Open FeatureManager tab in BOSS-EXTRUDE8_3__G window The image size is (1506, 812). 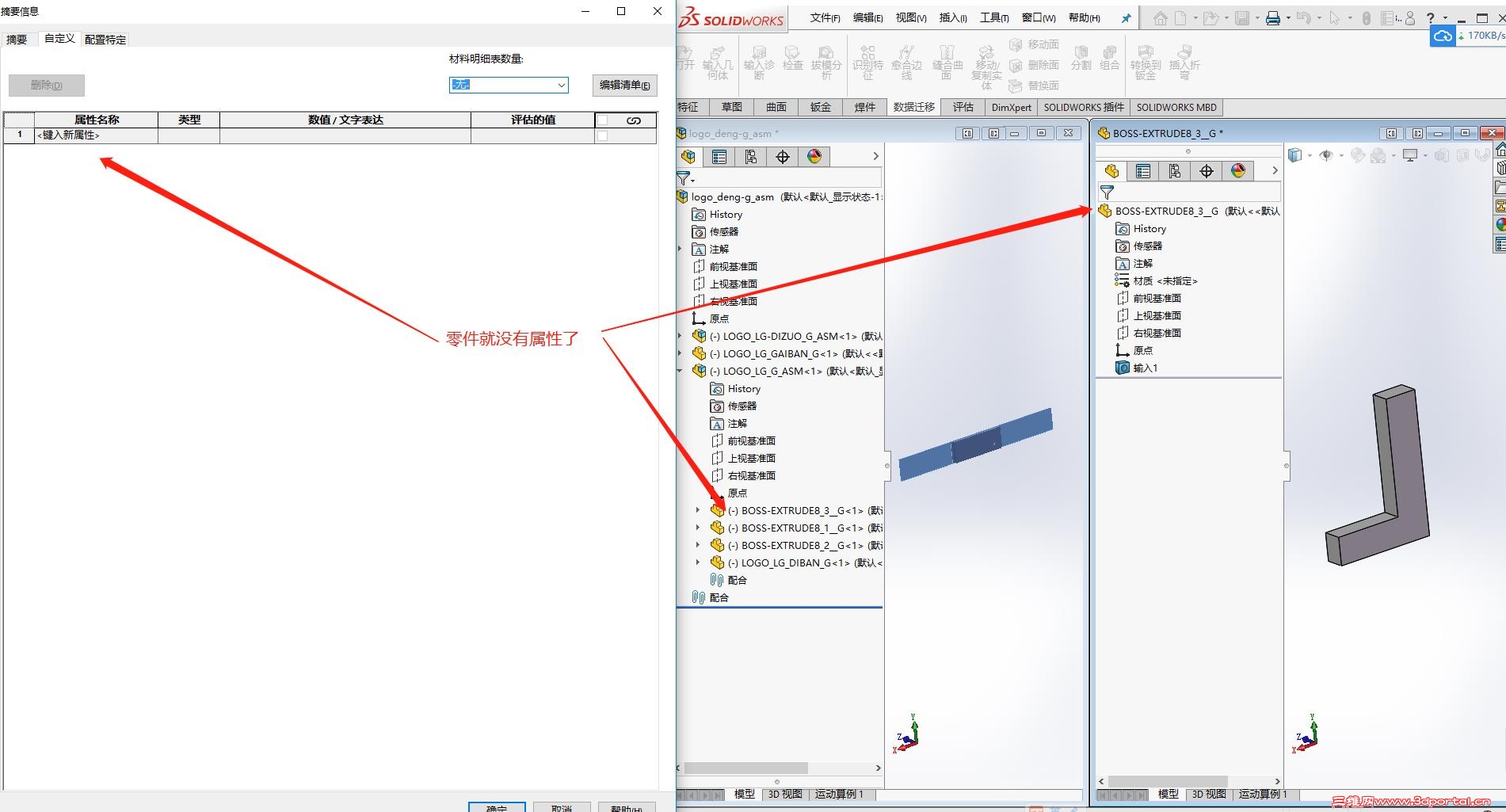coord(1111,171)
